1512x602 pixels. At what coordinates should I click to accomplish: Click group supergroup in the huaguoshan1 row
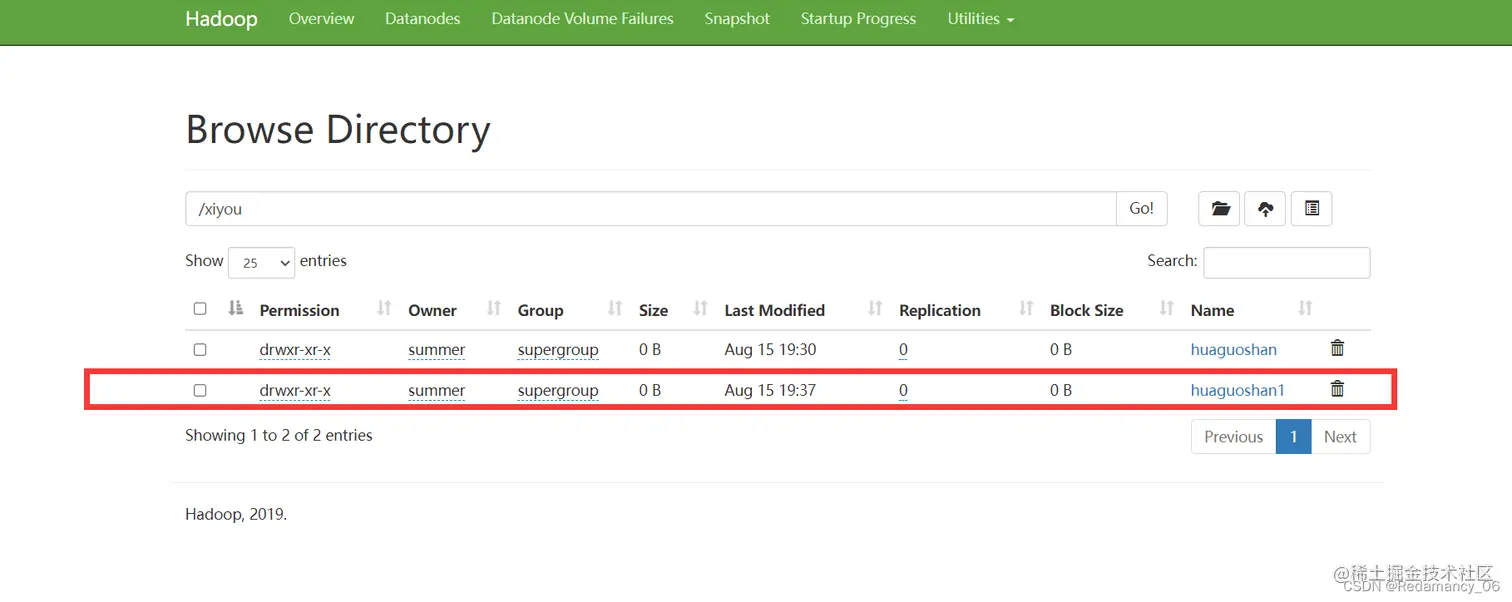pyautogui.click(x=558, y=390)
